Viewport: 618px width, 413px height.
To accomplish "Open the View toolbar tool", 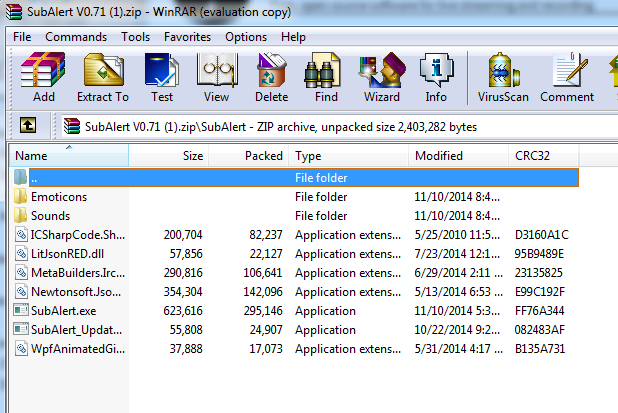I will pyautogui.click(x=217, y=70).
